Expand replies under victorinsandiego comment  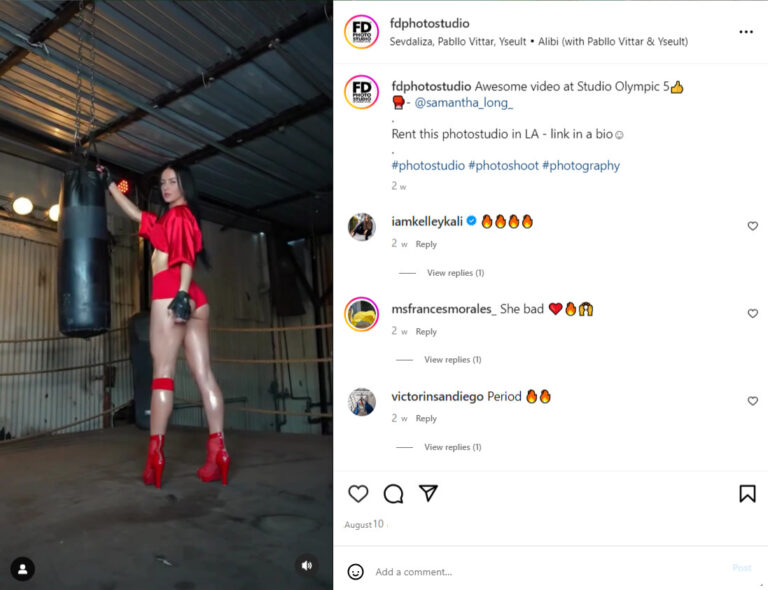(x=453, y=447)
